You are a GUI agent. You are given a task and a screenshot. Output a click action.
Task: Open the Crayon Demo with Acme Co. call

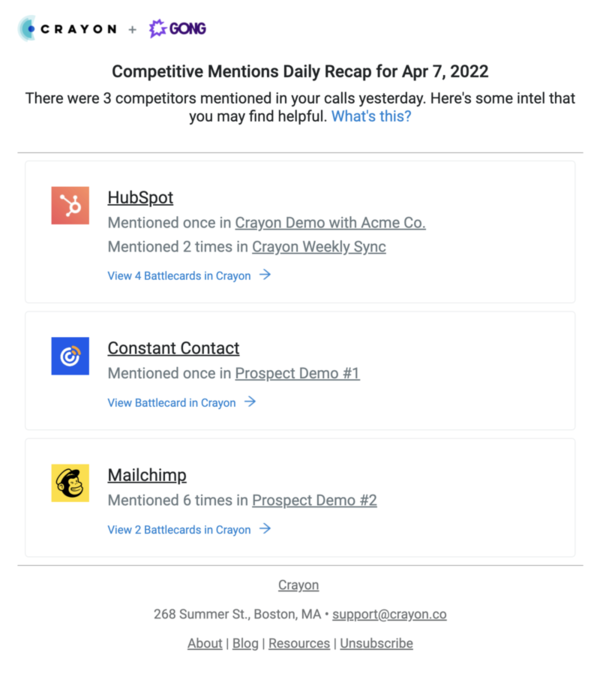[330, 223]
